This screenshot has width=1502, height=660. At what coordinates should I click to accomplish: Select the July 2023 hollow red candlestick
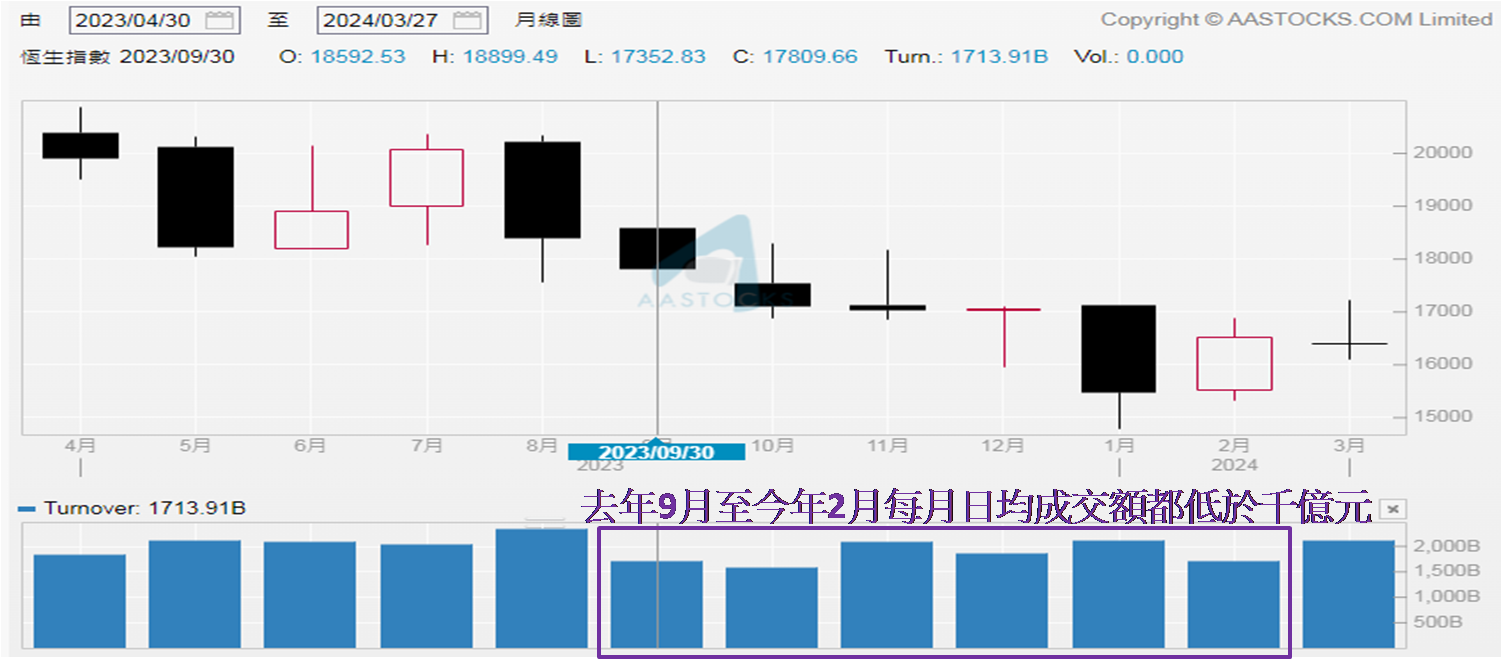(x=426, y=178)
